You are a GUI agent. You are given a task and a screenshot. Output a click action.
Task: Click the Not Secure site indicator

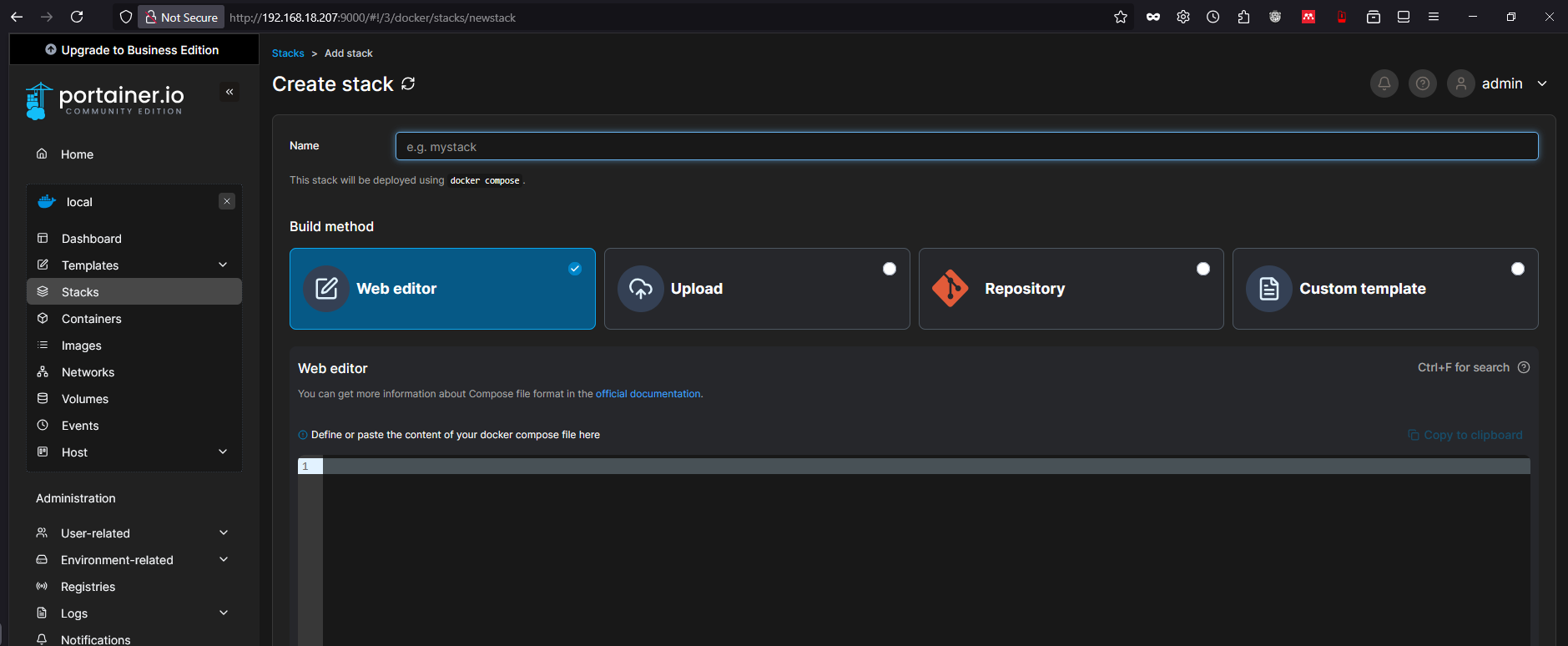pos(181,17)
